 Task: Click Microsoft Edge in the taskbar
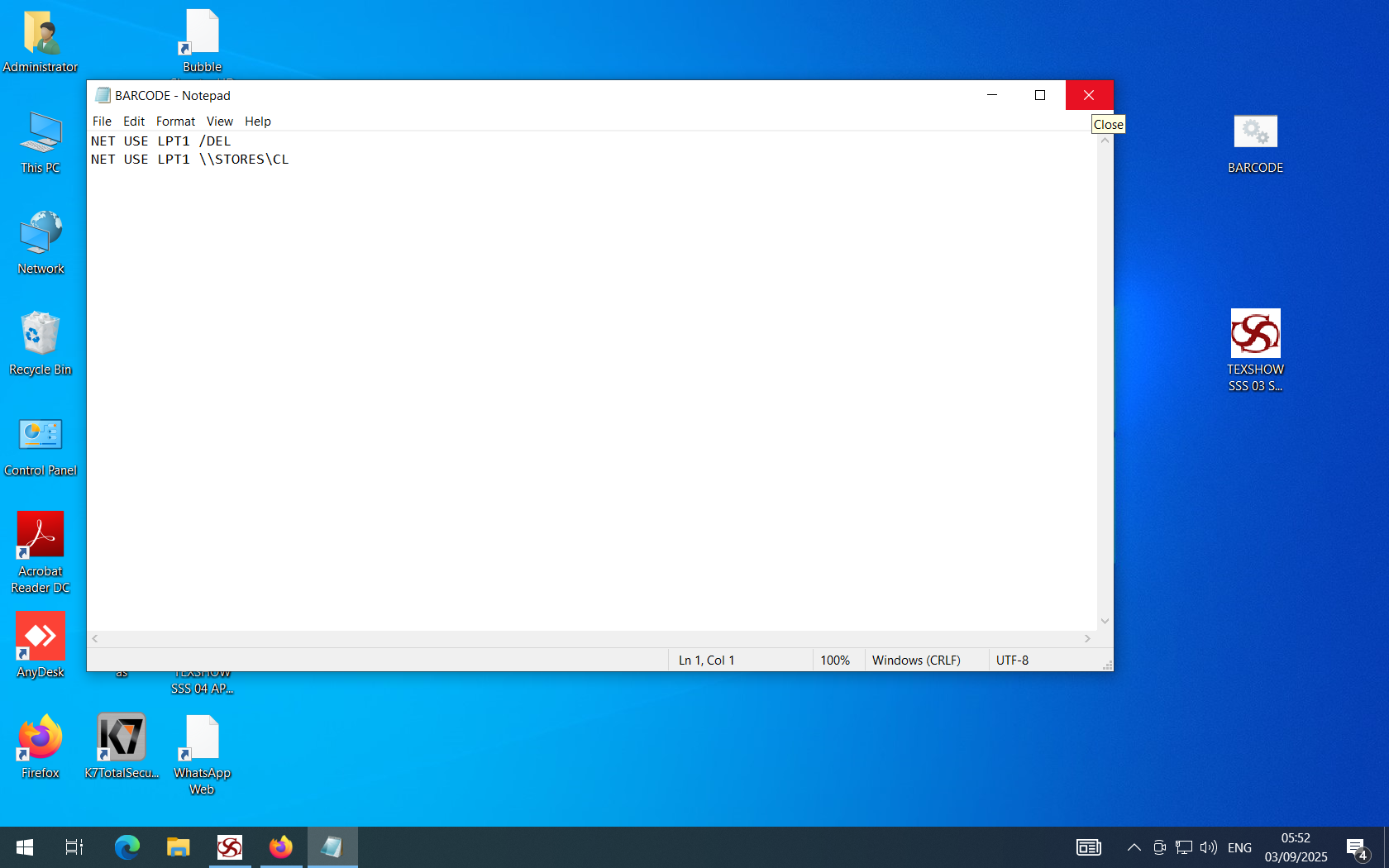(127, 847)
